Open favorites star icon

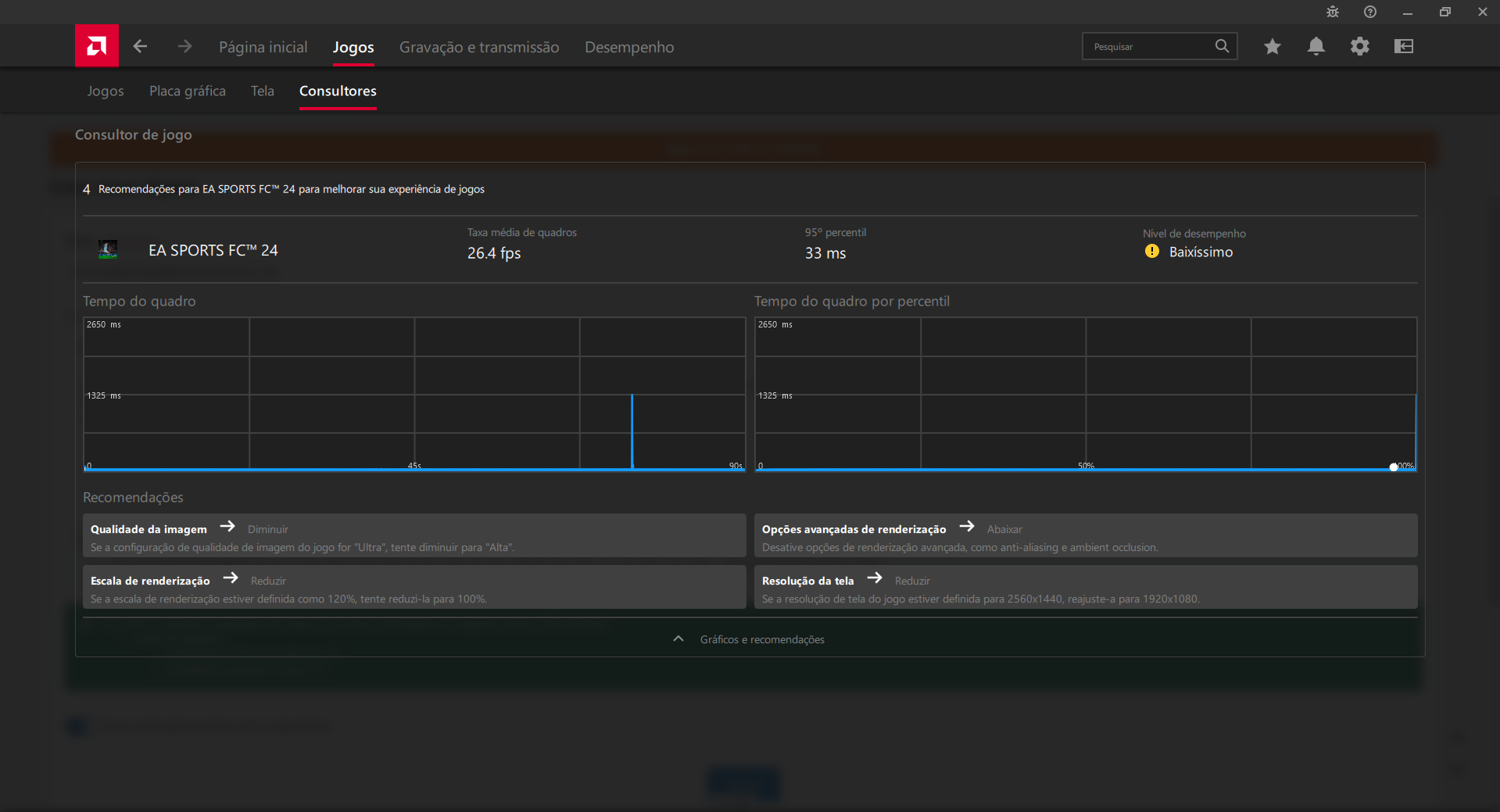(1273, 47)
